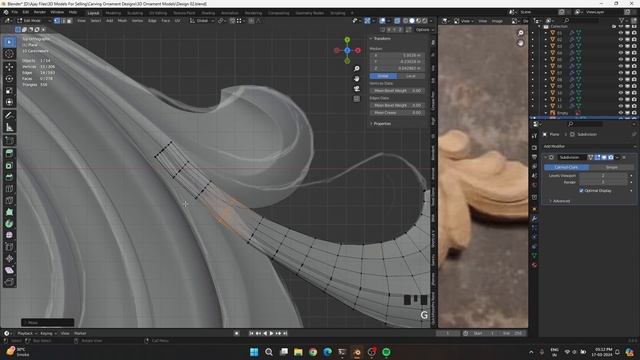The width and height of the screenshot is (640, 360).
Task: Hide object 01 in the Outliner viewport
Action: pos(620,33)
